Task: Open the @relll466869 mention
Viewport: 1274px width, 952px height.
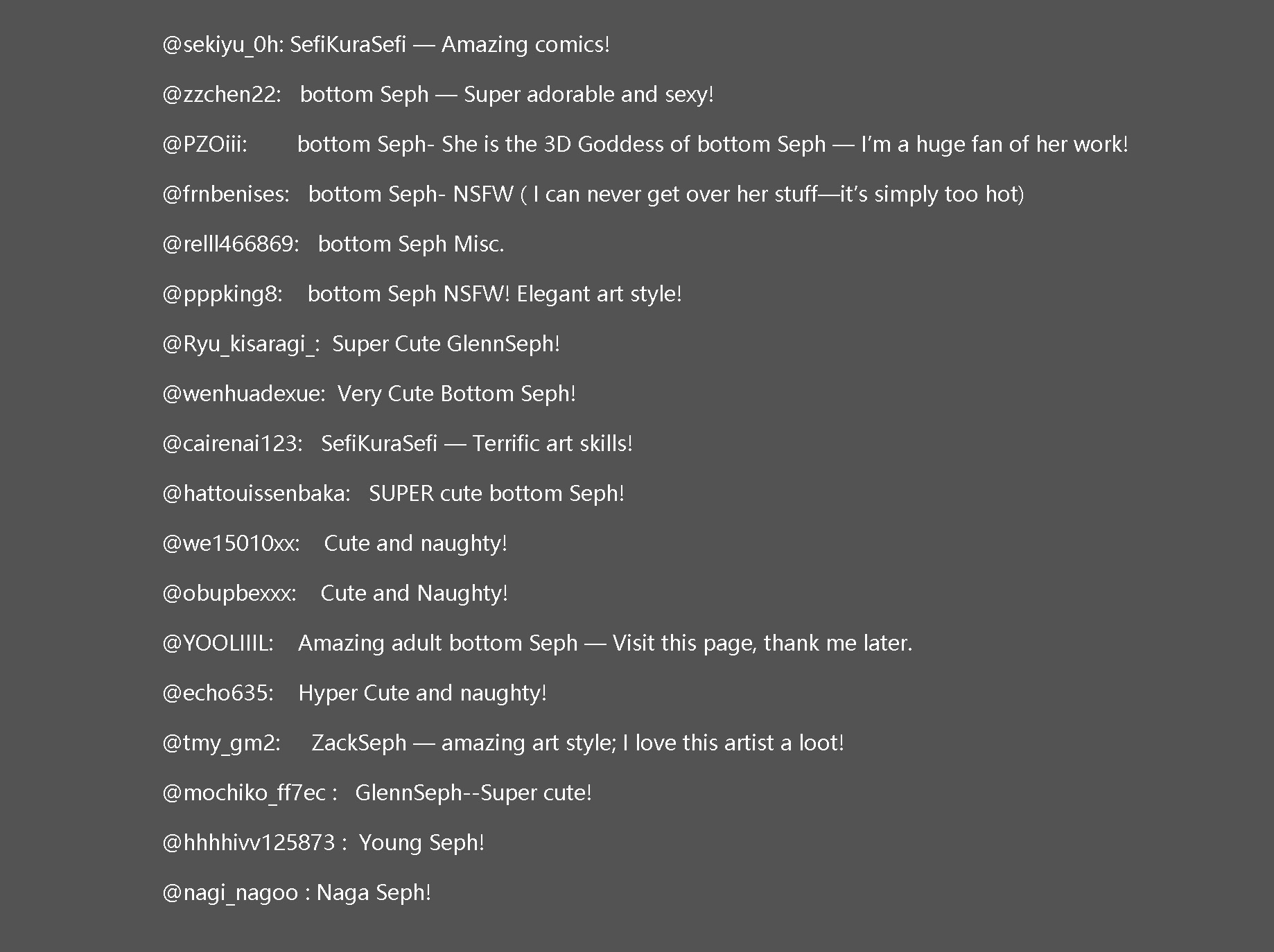Action: tap(229, 245)
